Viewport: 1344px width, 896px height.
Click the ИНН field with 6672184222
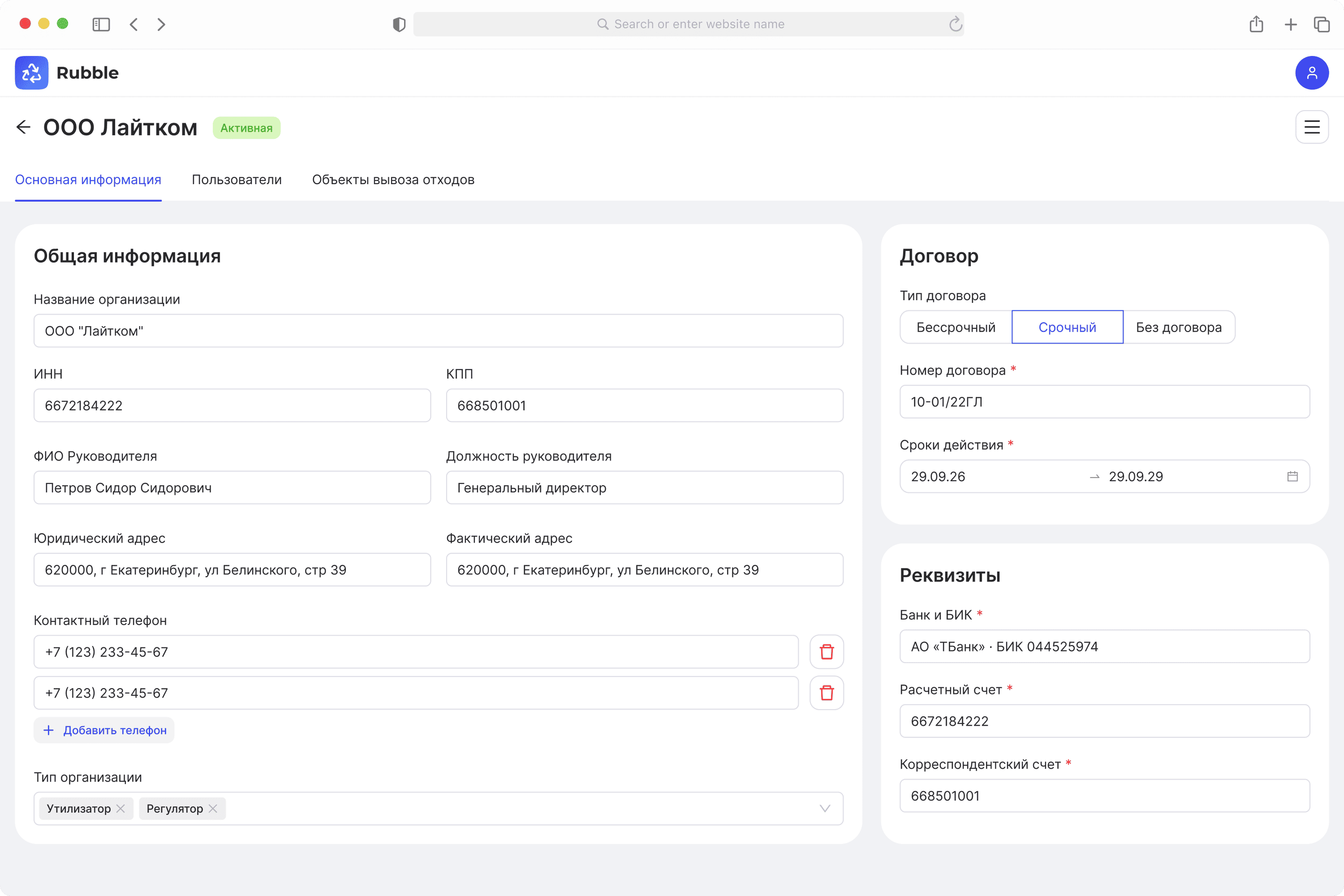(x=232, y=405)
